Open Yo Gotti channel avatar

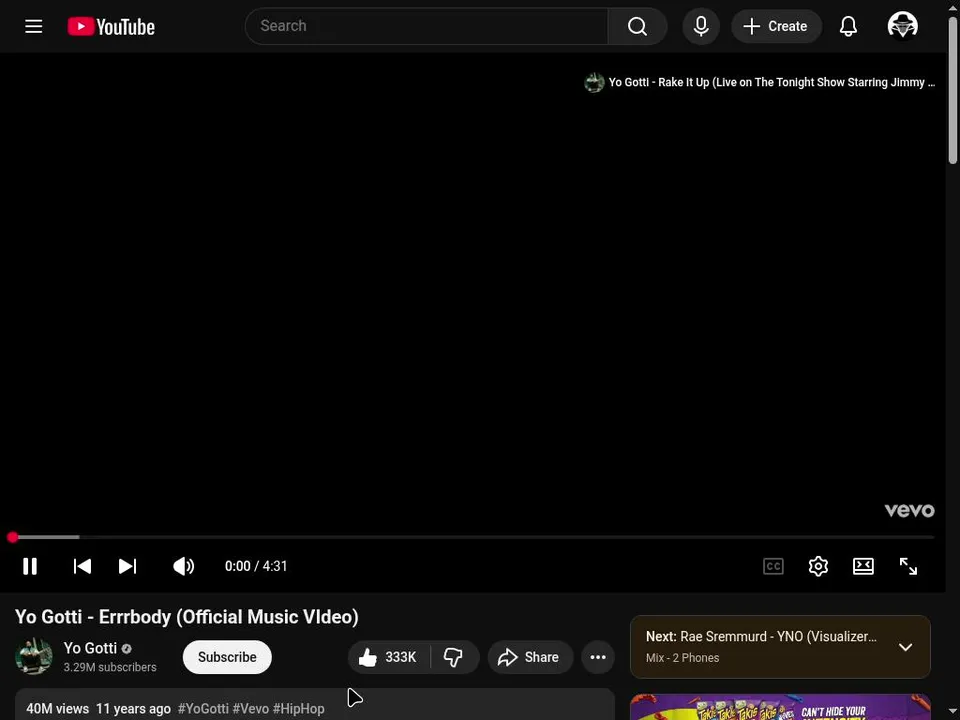point(34,656)
